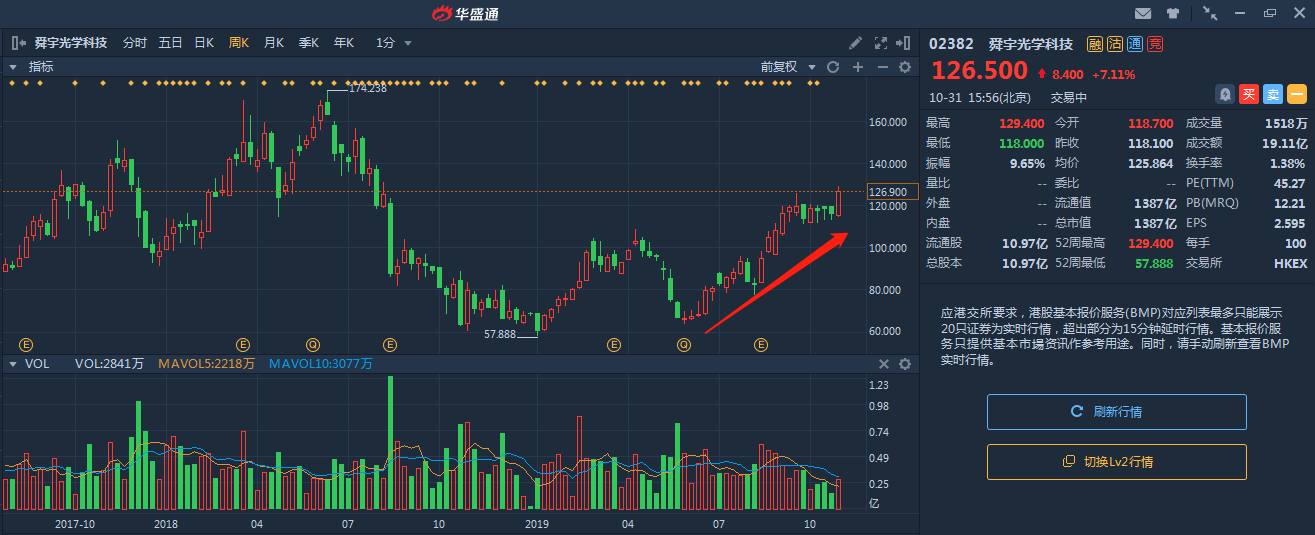
Task: Click the 切换Lv2行情 button
Action: click(x=1116, y=462)
